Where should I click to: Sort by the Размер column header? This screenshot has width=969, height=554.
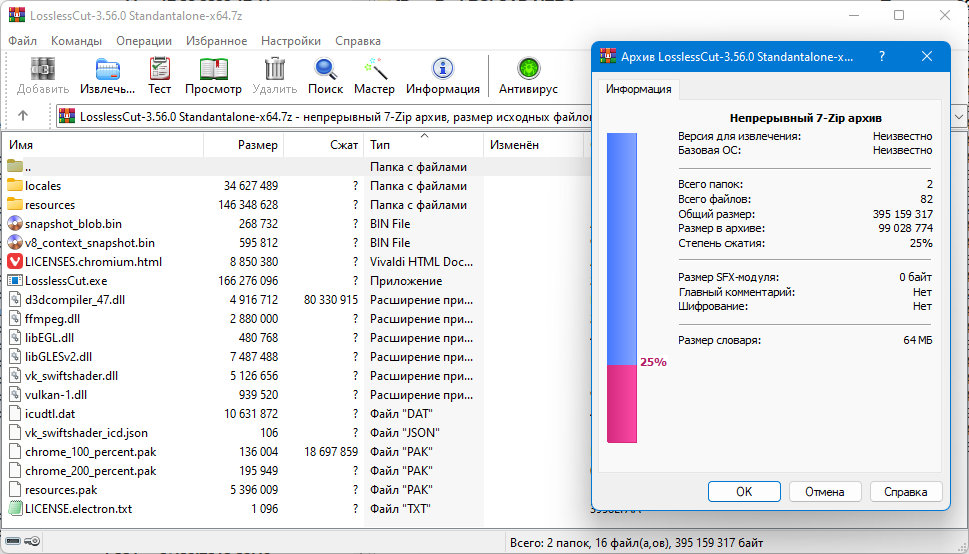243,145
